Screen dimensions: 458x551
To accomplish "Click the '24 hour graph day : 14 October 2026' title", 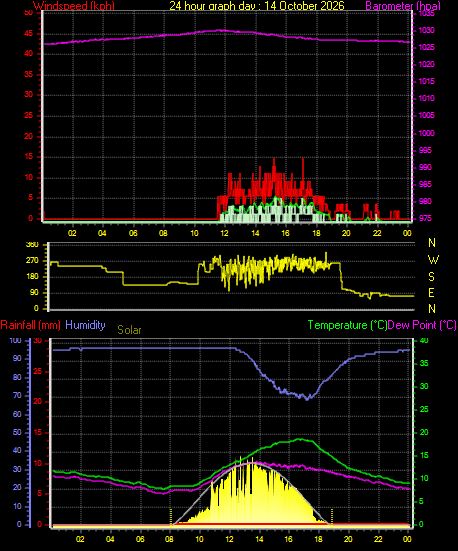I will click(257, 6).
